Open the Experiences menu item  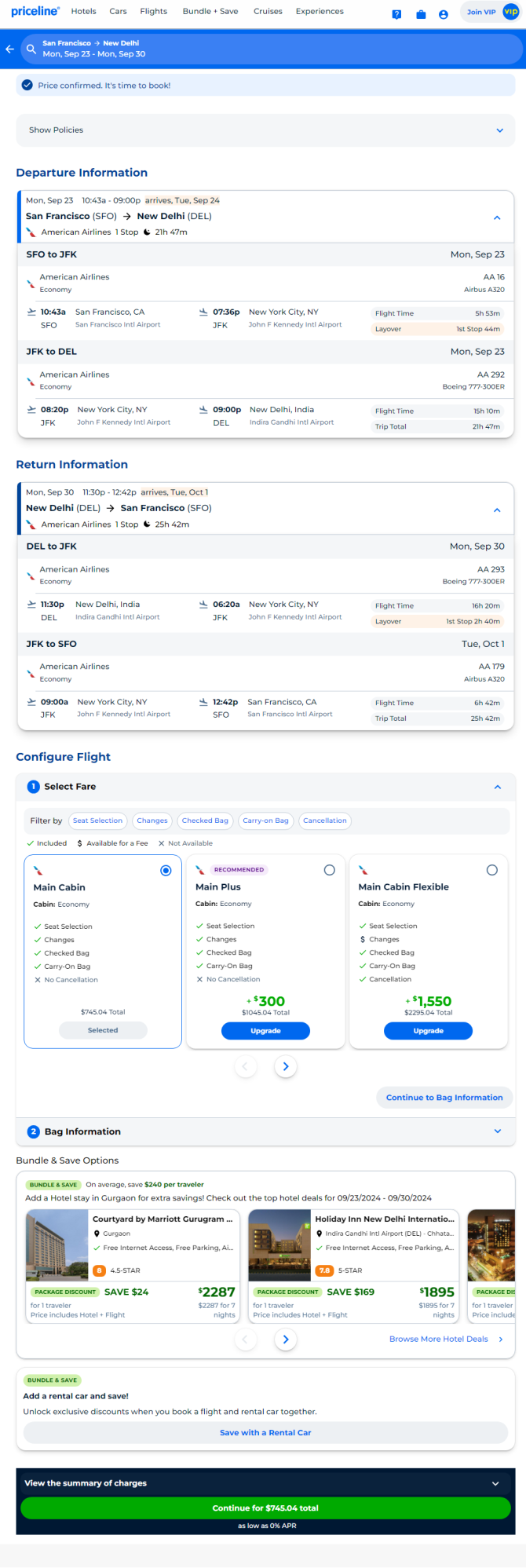point(320,12)
